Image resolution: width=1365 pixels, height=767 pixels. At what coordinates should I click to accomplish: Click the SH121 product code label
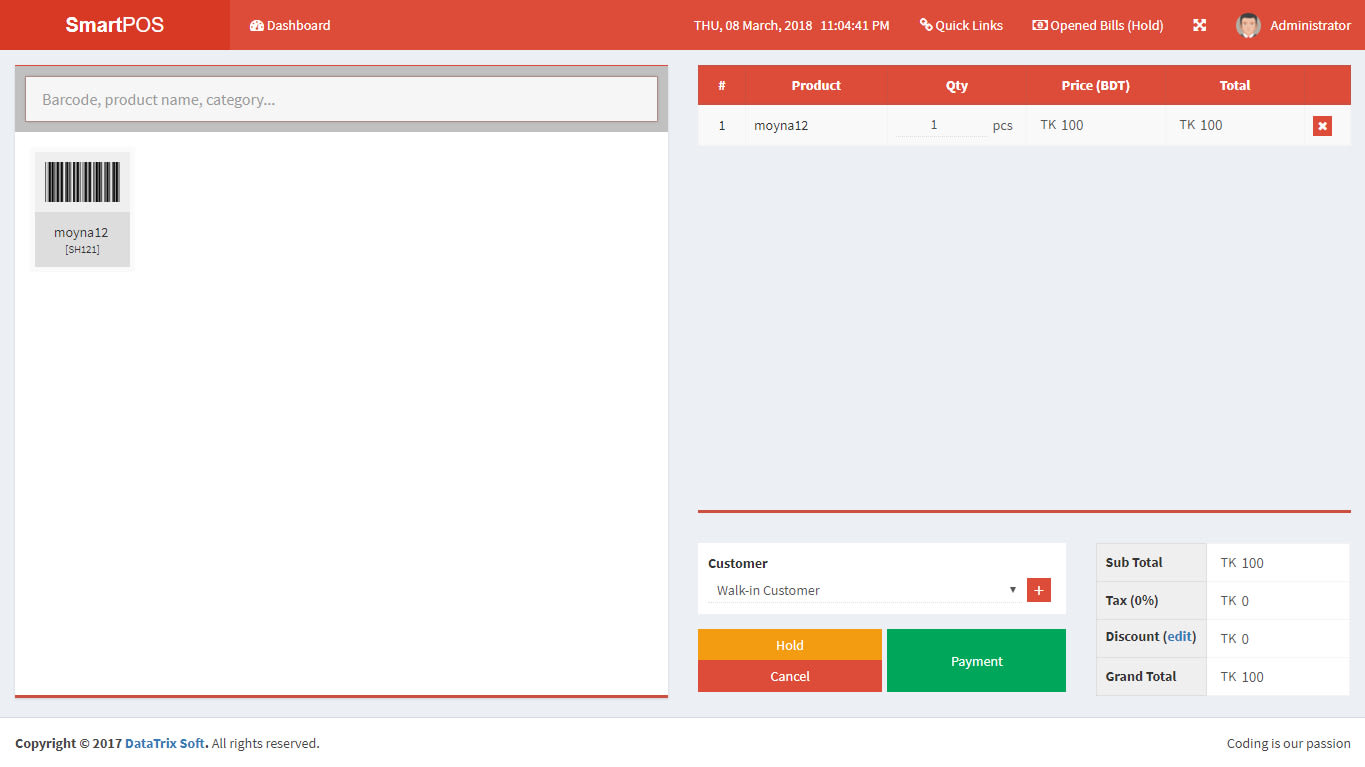tap(82, 249)
